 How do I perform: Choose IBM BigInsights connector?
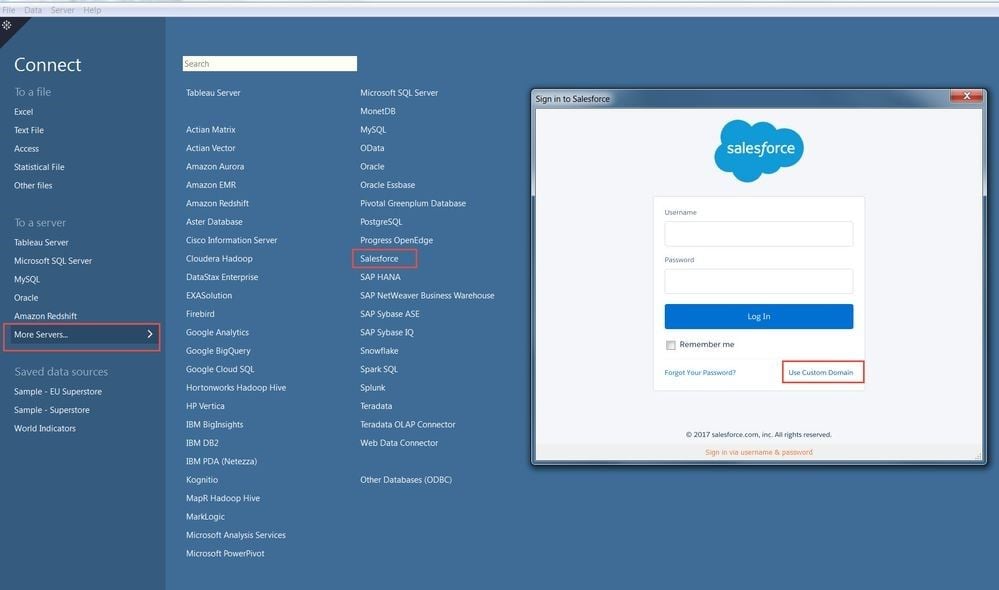214,425
